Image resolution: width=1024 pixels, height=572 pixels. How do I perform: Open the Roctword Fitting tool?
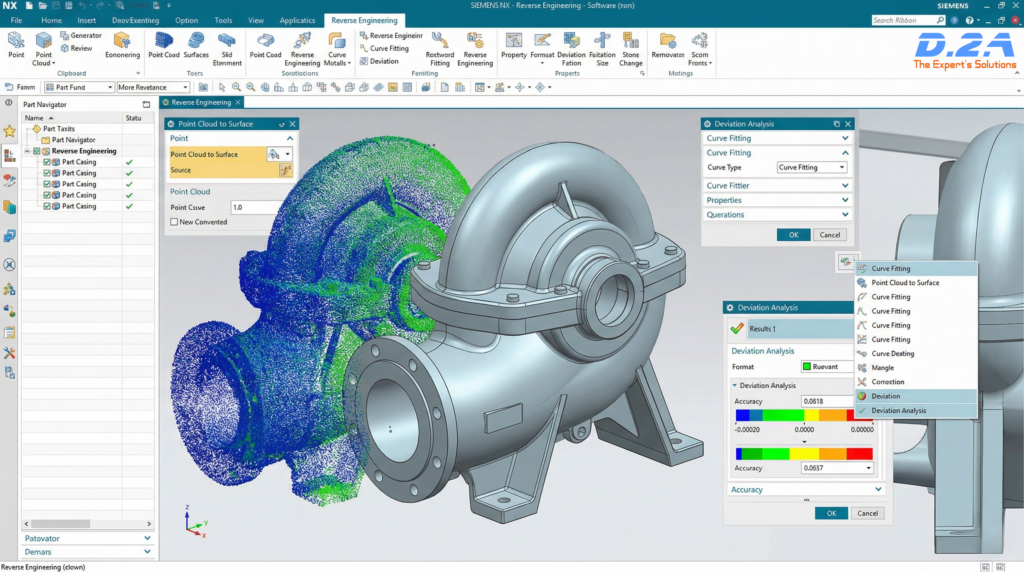[x=440, y=49]
